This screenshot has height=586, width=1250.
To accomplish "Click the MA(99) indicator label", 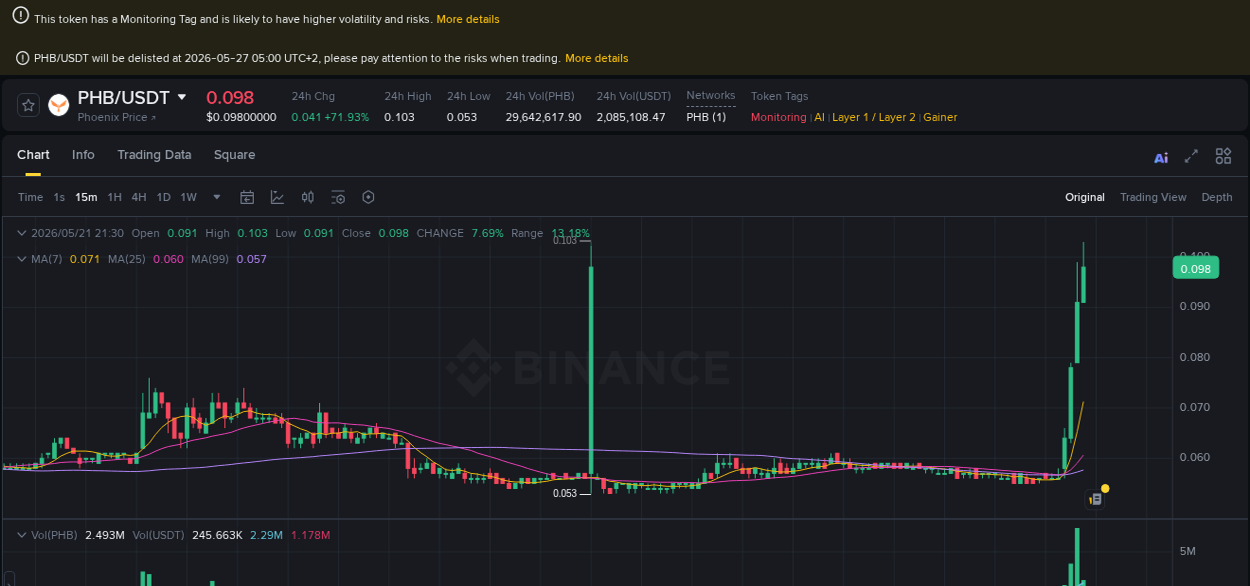I will [210, 259].
